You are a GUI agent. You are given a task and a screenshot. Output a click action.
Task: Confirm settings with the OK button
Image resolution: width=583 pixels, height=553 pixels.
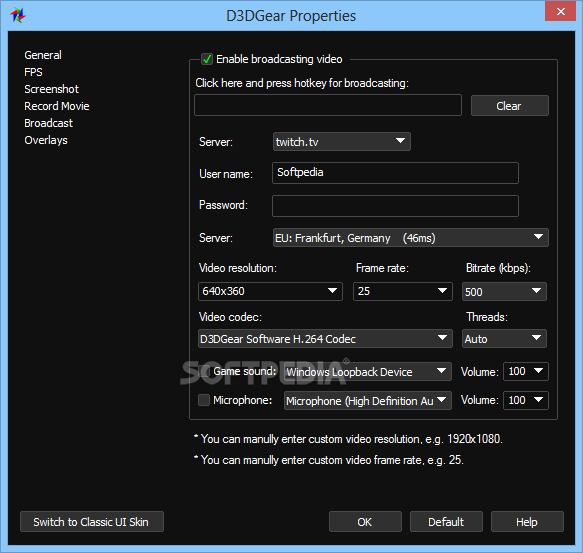[x=365, y=522]
